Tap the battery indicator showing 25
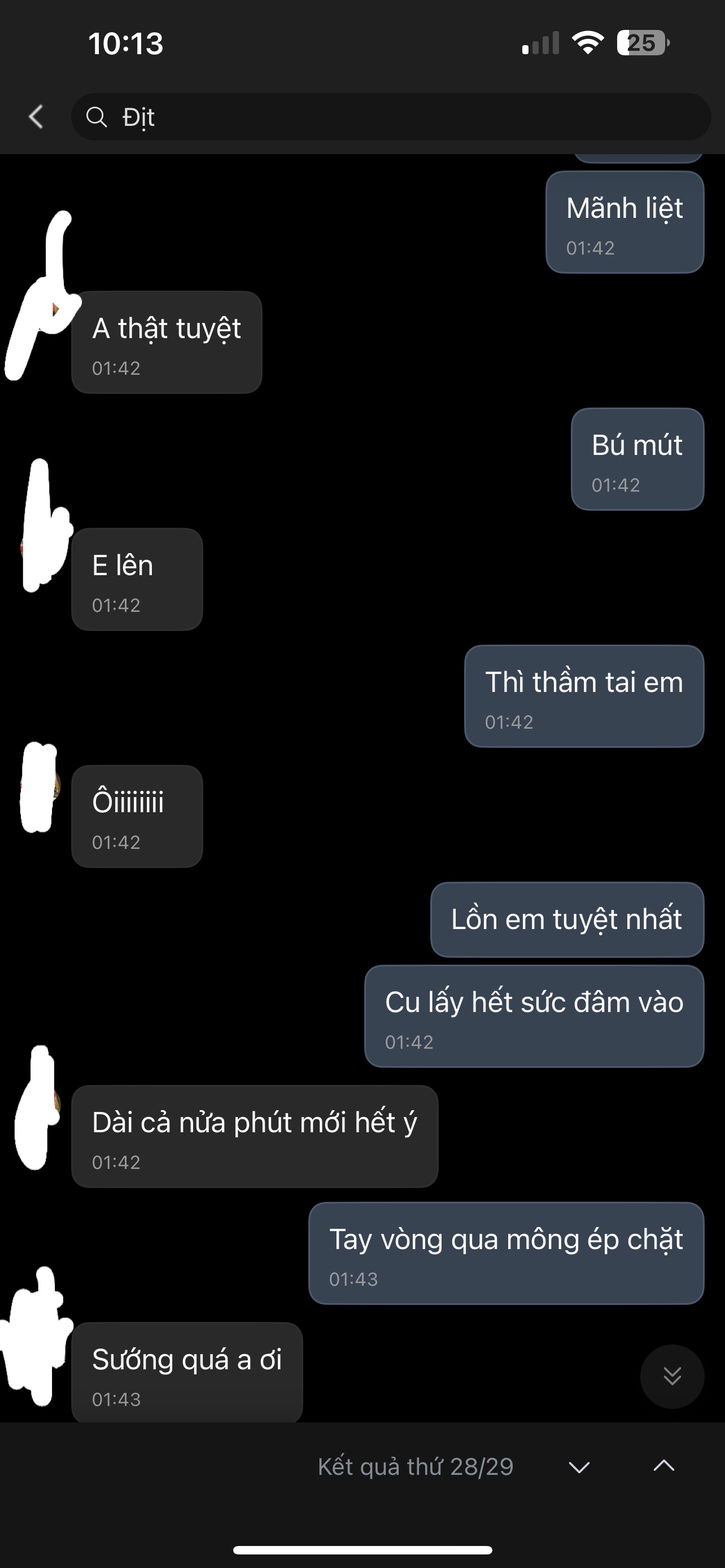 (643, 43)
